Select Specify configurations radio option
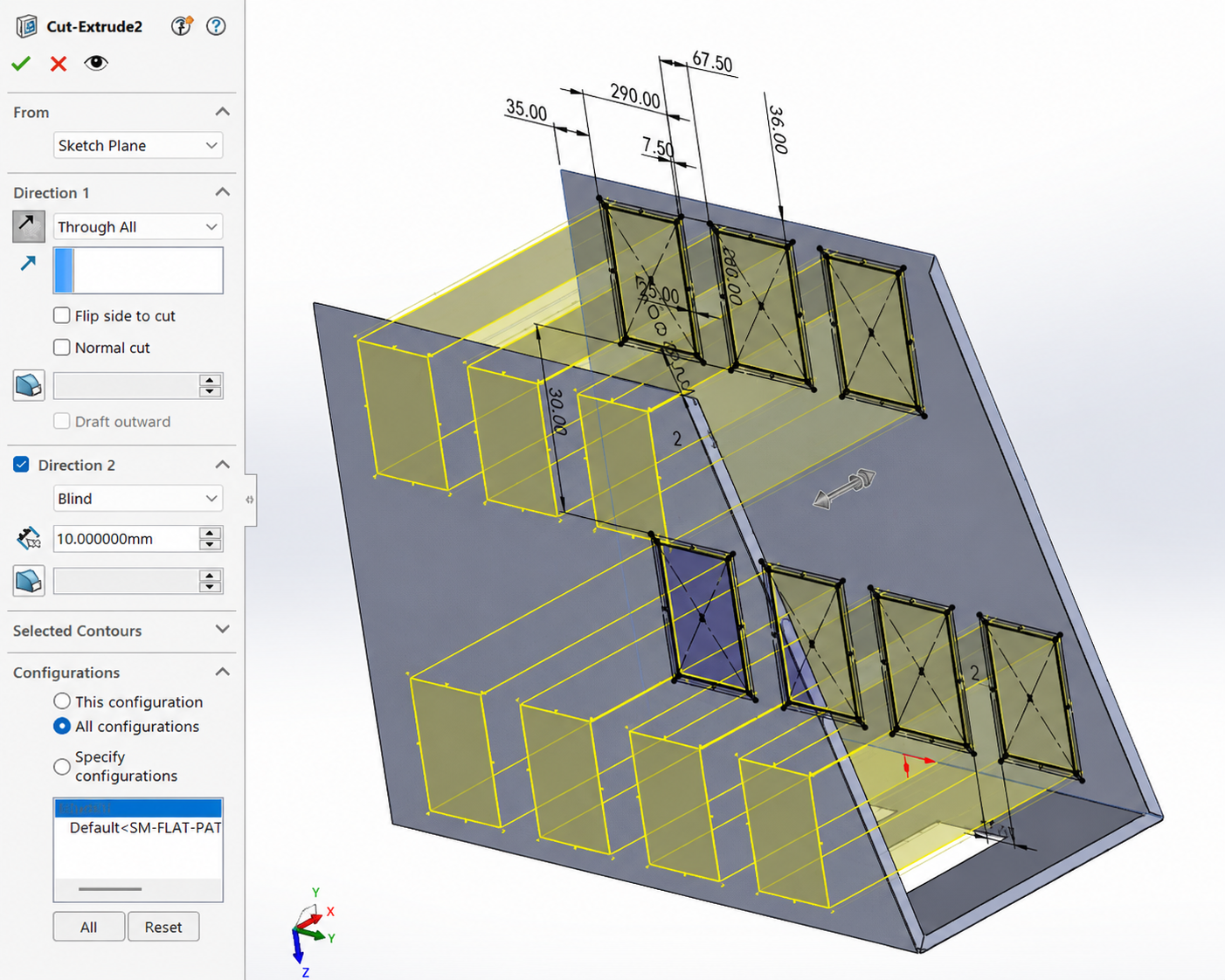This screenshot has height=980, width=1225. (62, 766)
